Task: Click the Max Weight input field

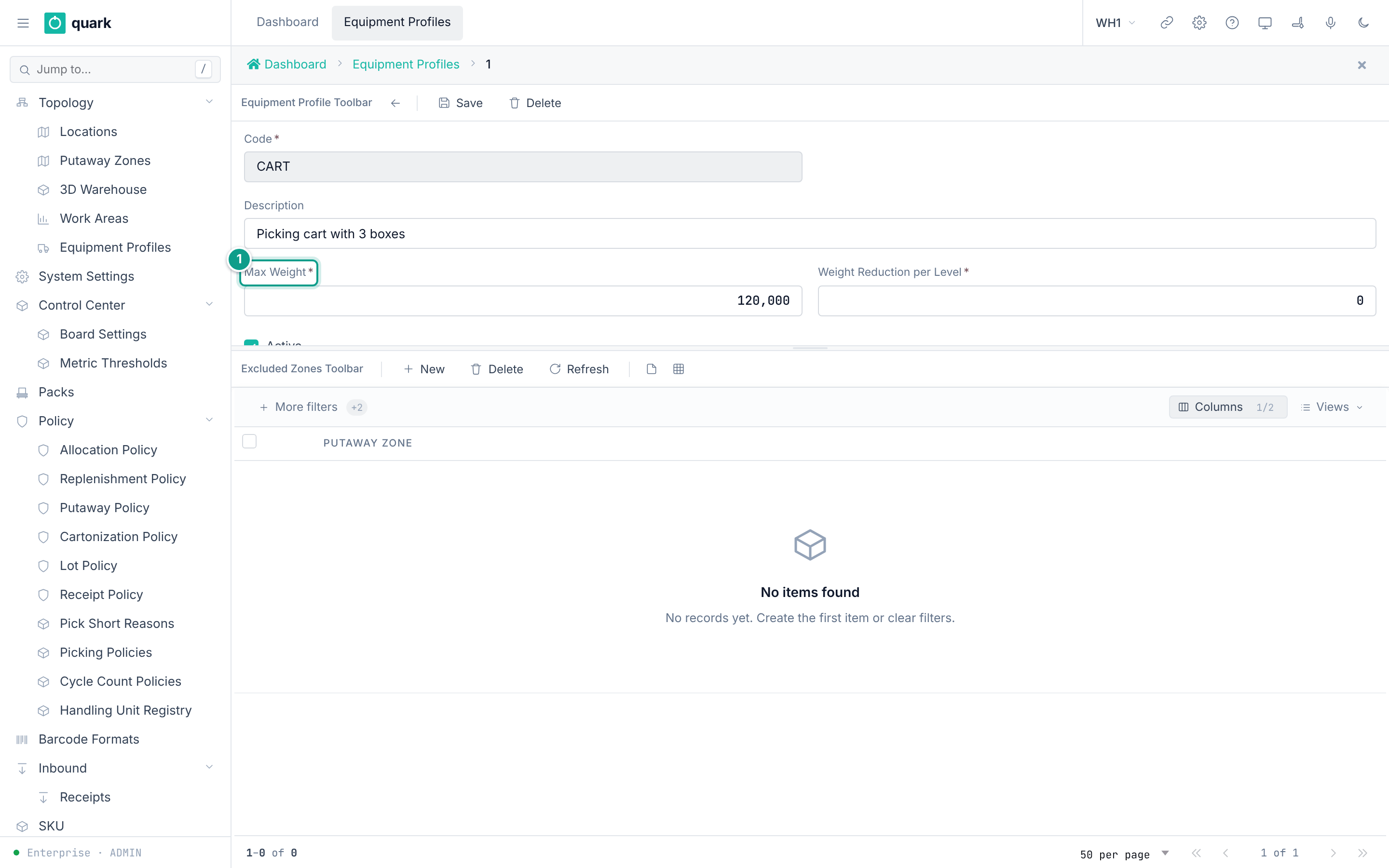Action: point(523,301)
